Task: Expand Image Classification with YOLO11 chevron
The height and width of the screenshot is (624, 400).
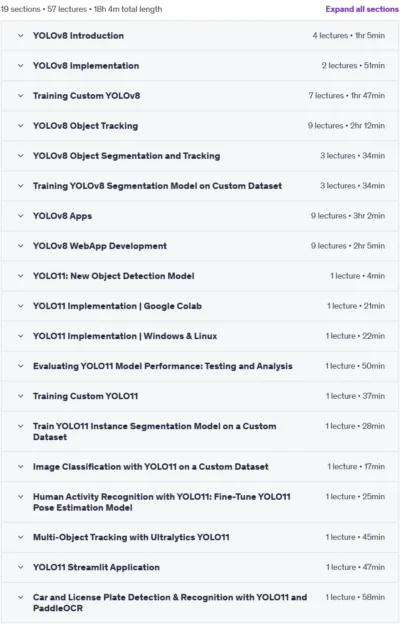Action: click(21, 466)
